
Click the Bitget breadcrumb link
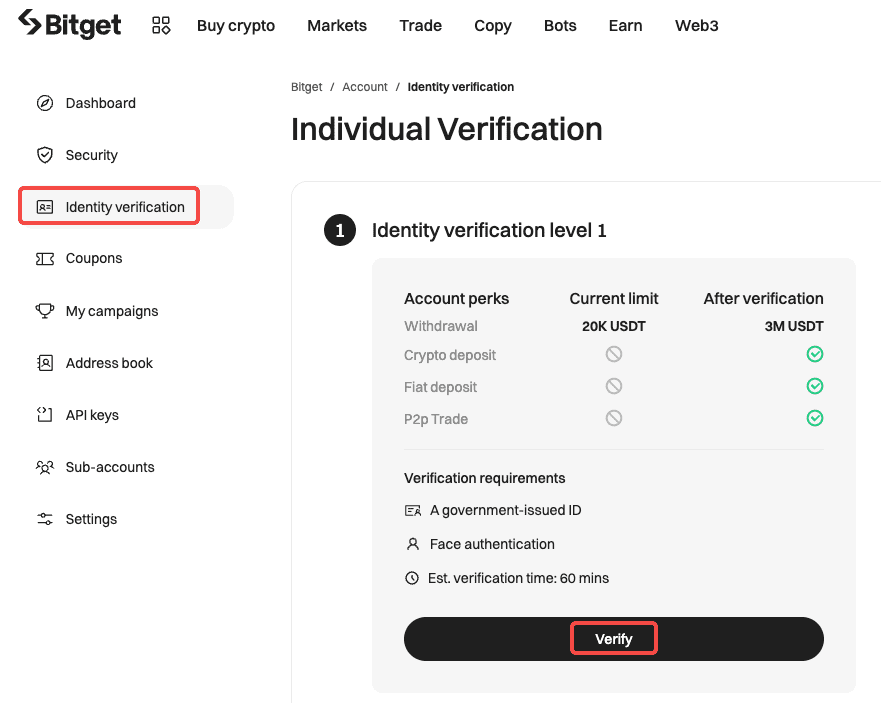click(x=307, y=87)
